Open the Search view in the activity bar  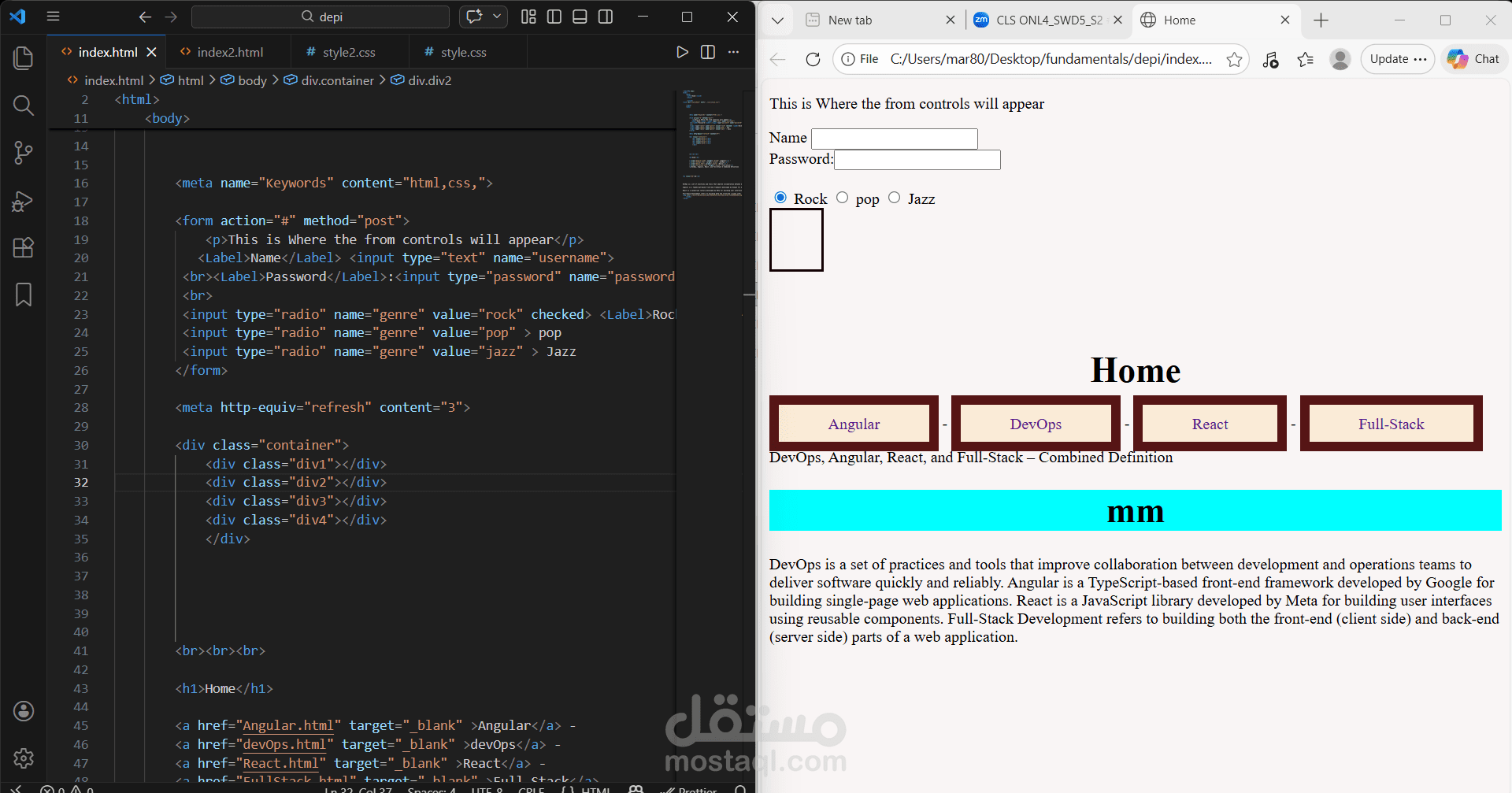(24, 106)
